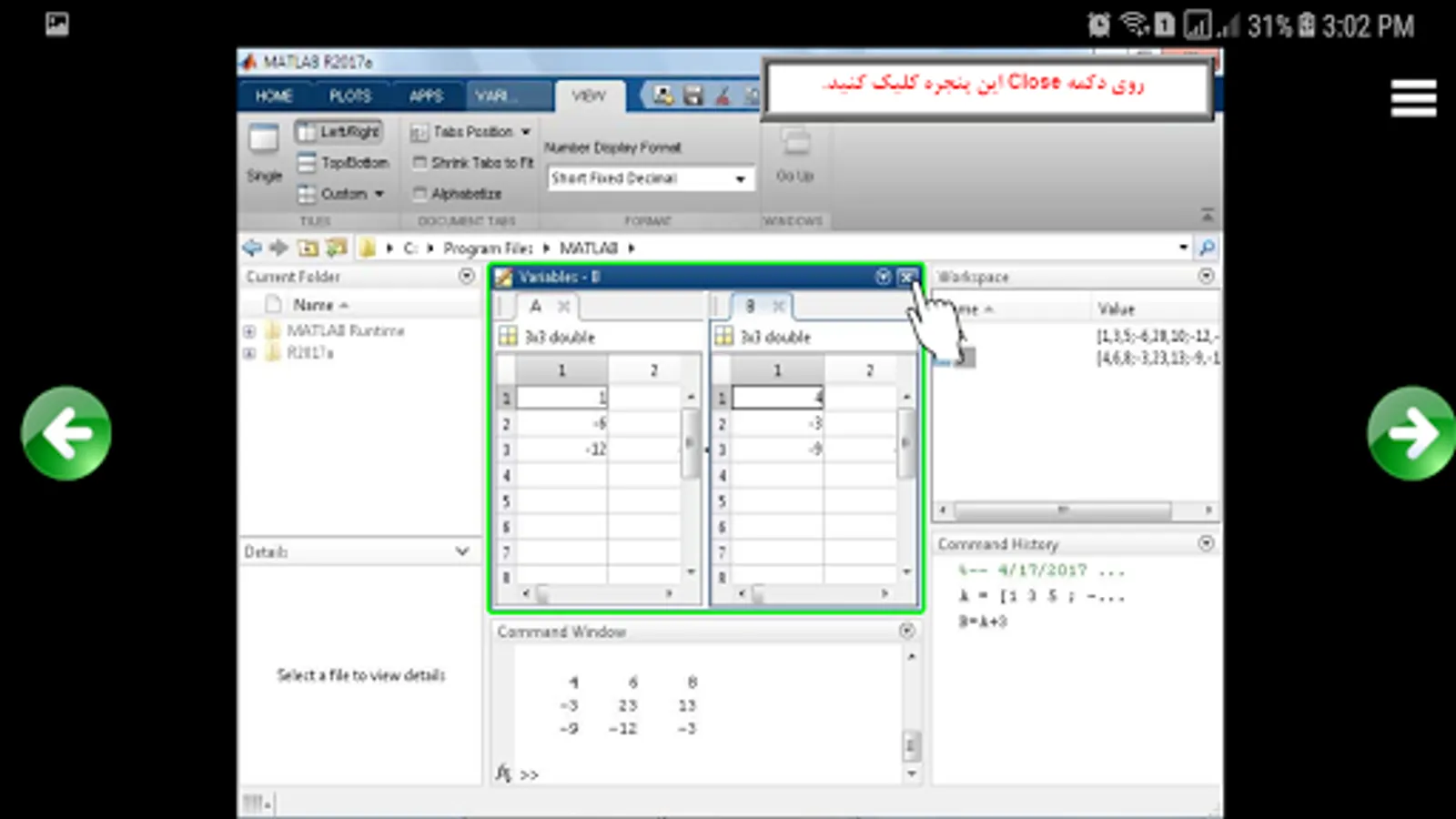Open the Tabs Position dropdown

[x=470, y=132]
